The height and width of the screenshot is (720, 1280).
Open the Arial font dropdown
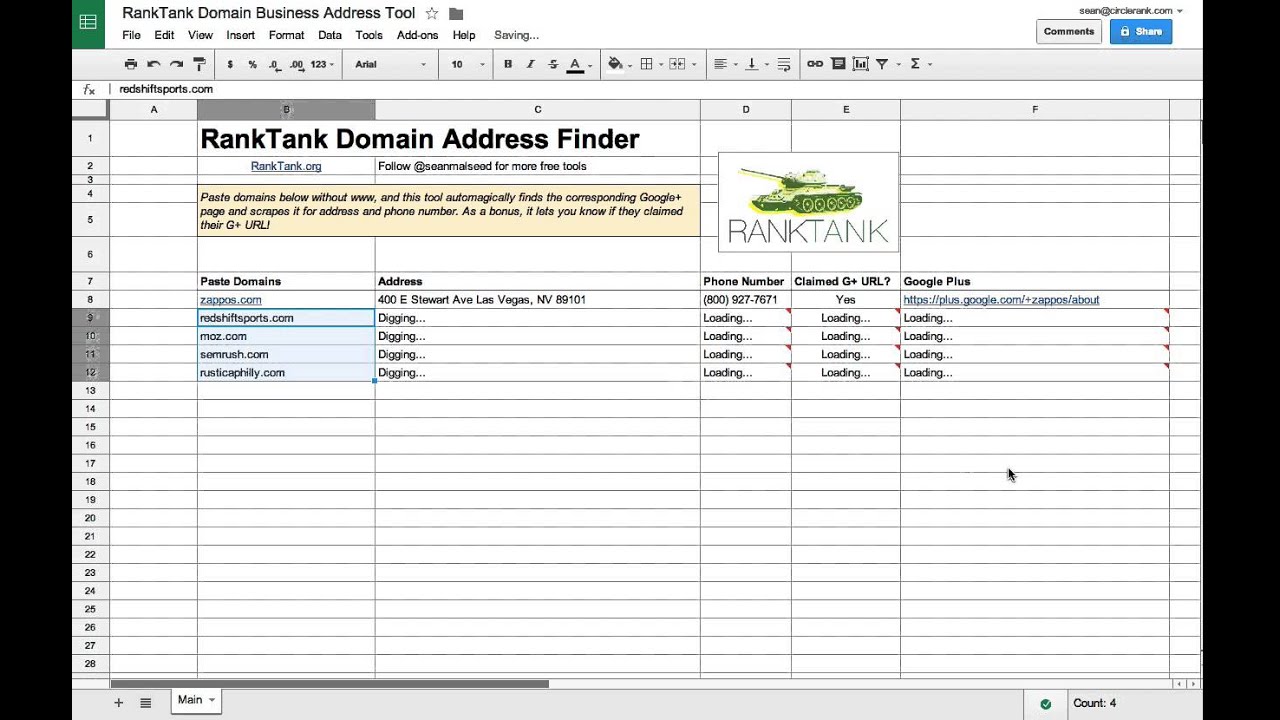point(390,64)
